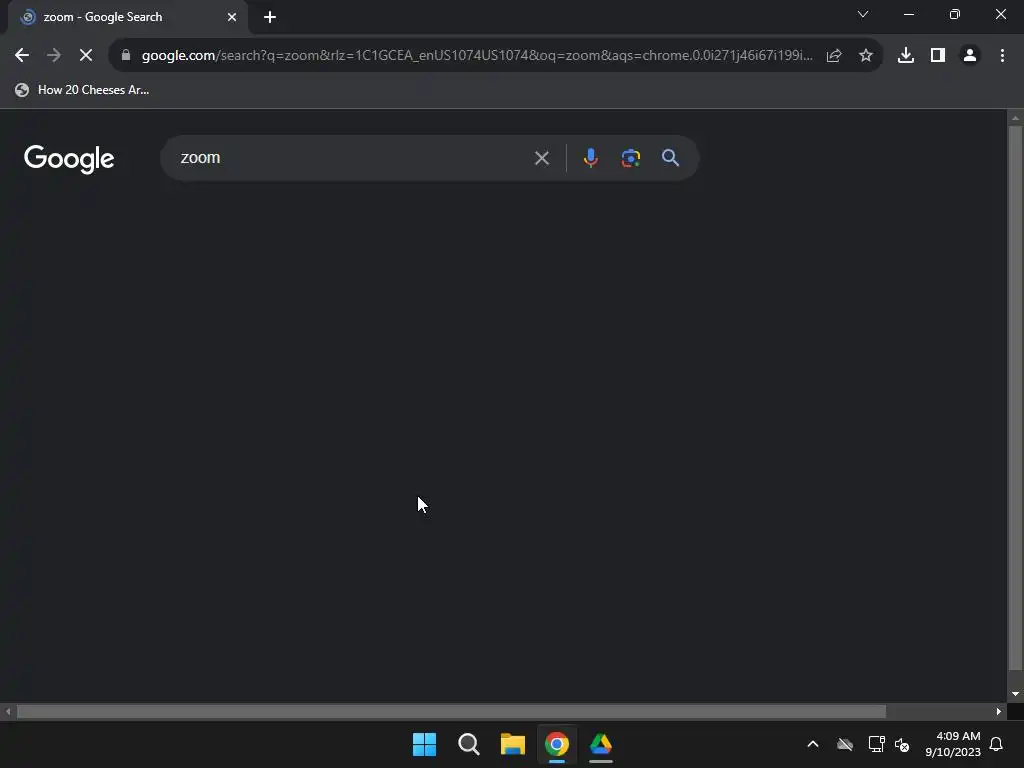
Task: Open the tab search dropdown chevron
Action: tap(863, 14)
